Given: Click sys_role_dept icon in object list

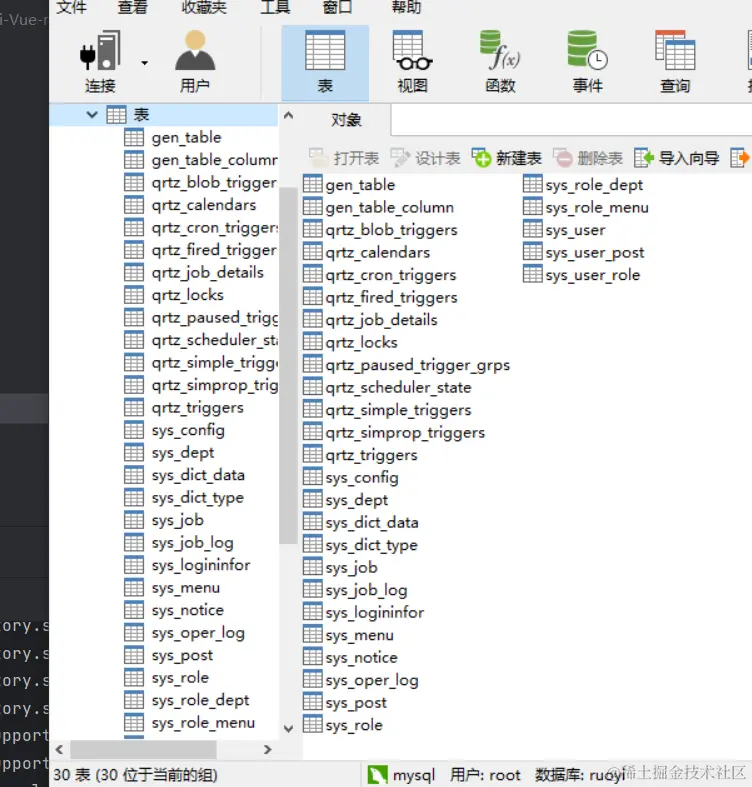Looking at the screenshot, I should [x=533, y=184].
